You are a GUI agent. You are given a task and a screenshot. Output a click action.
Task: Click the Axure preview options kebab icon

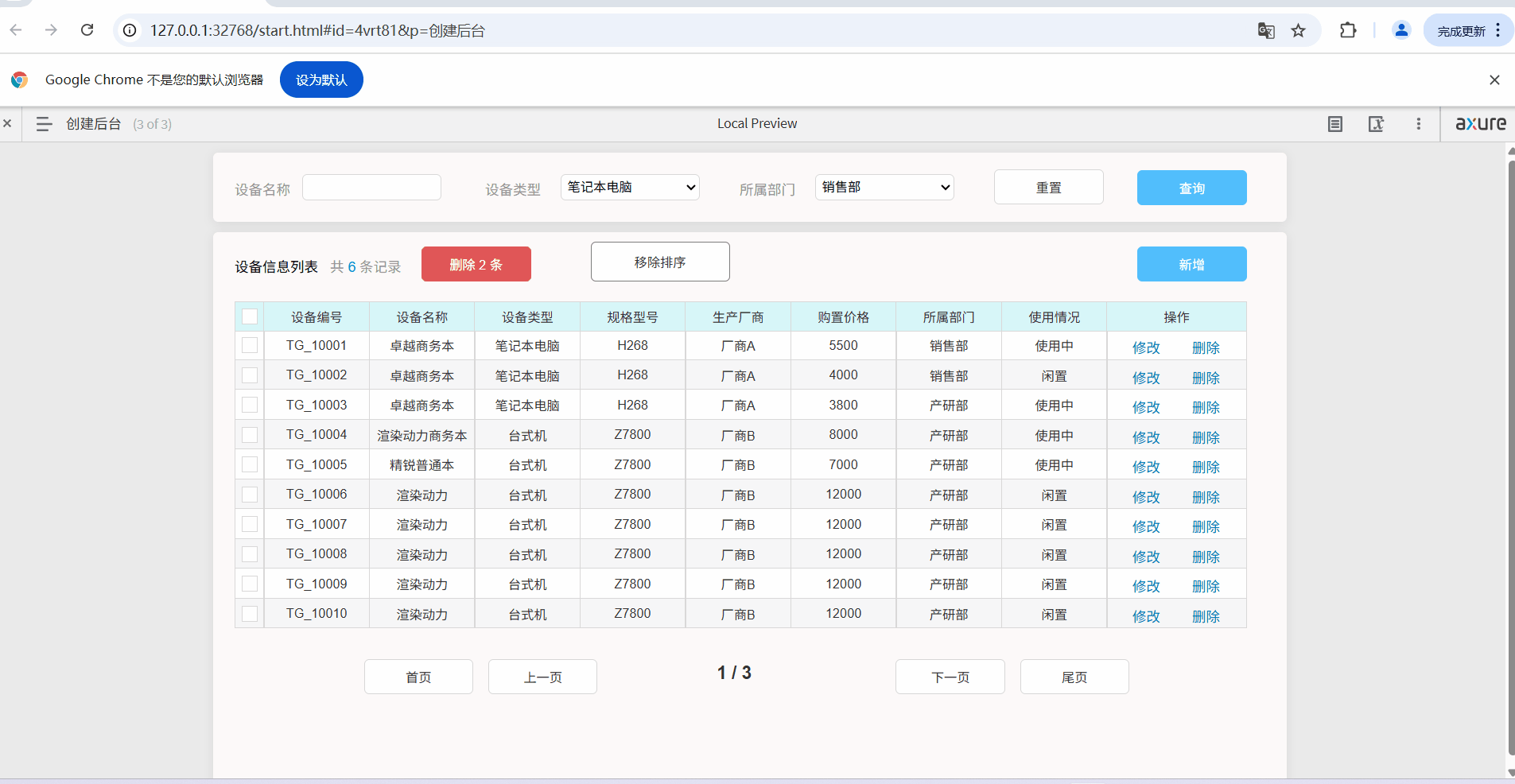click(x=1419, y=124)
